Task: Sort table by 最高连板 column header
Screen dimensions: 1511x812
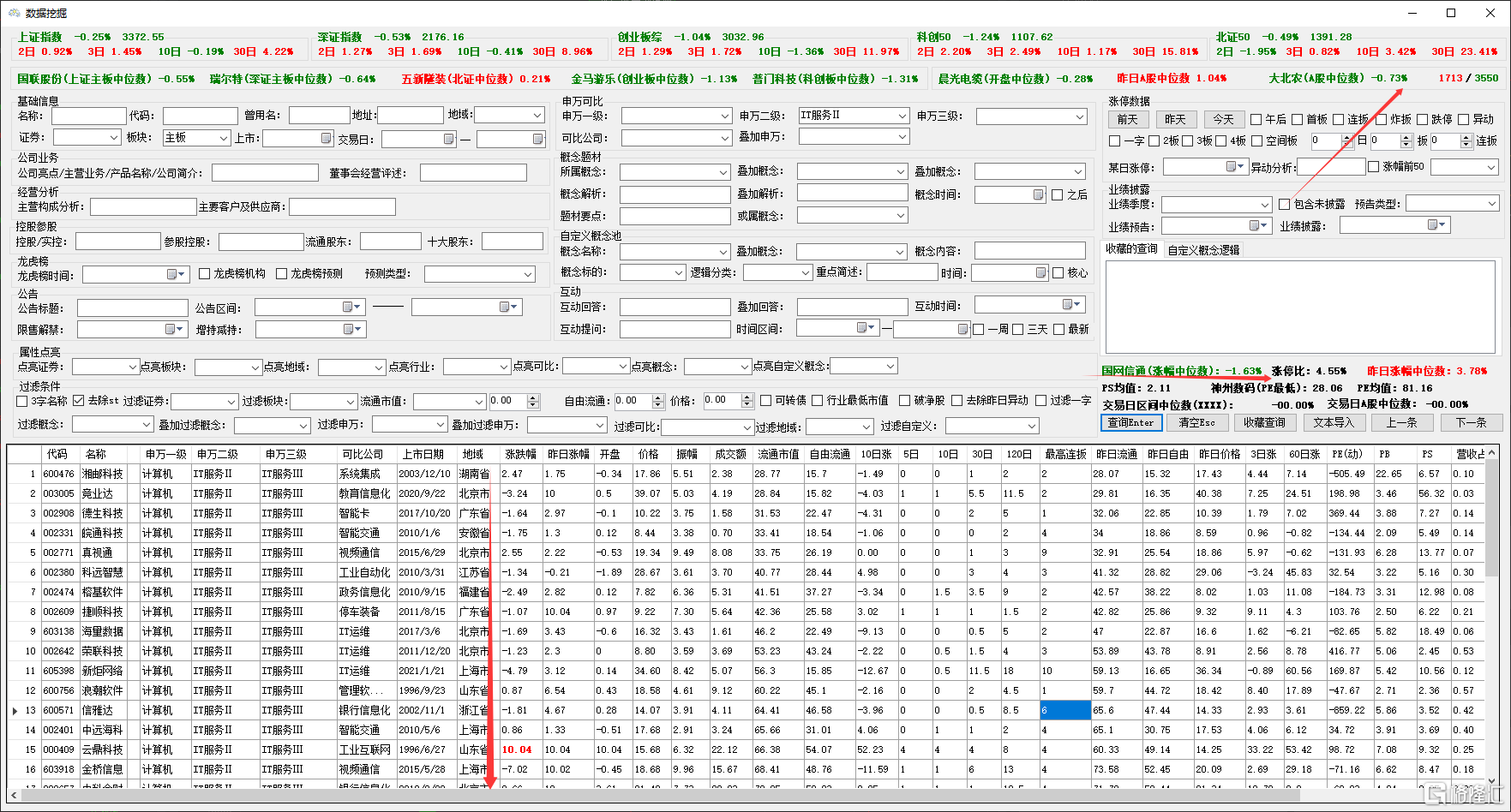Action: pyautogui.click(x=1065, y=454)
